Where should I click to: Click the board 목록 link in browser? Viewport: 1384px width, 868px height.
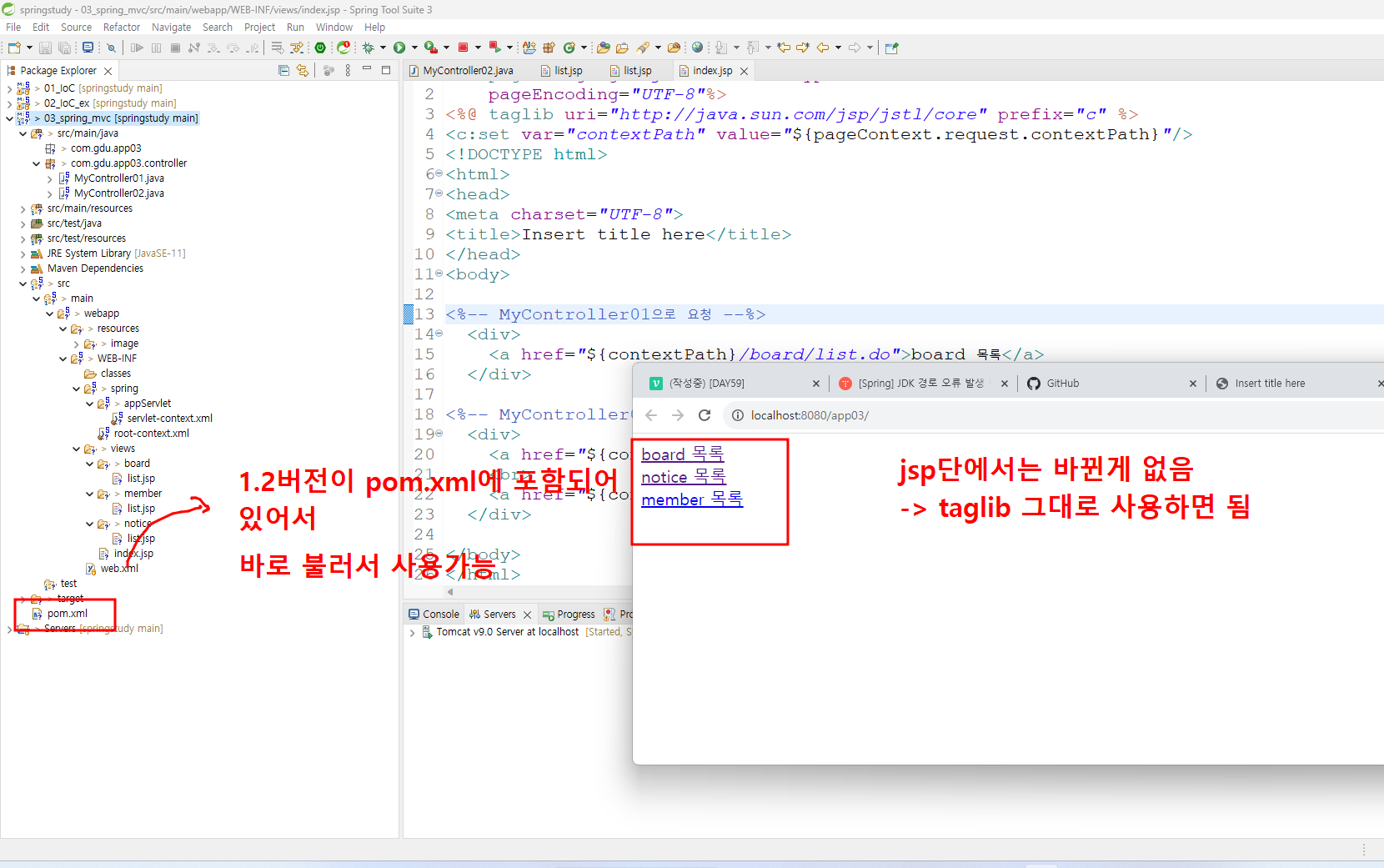(683, 454)
